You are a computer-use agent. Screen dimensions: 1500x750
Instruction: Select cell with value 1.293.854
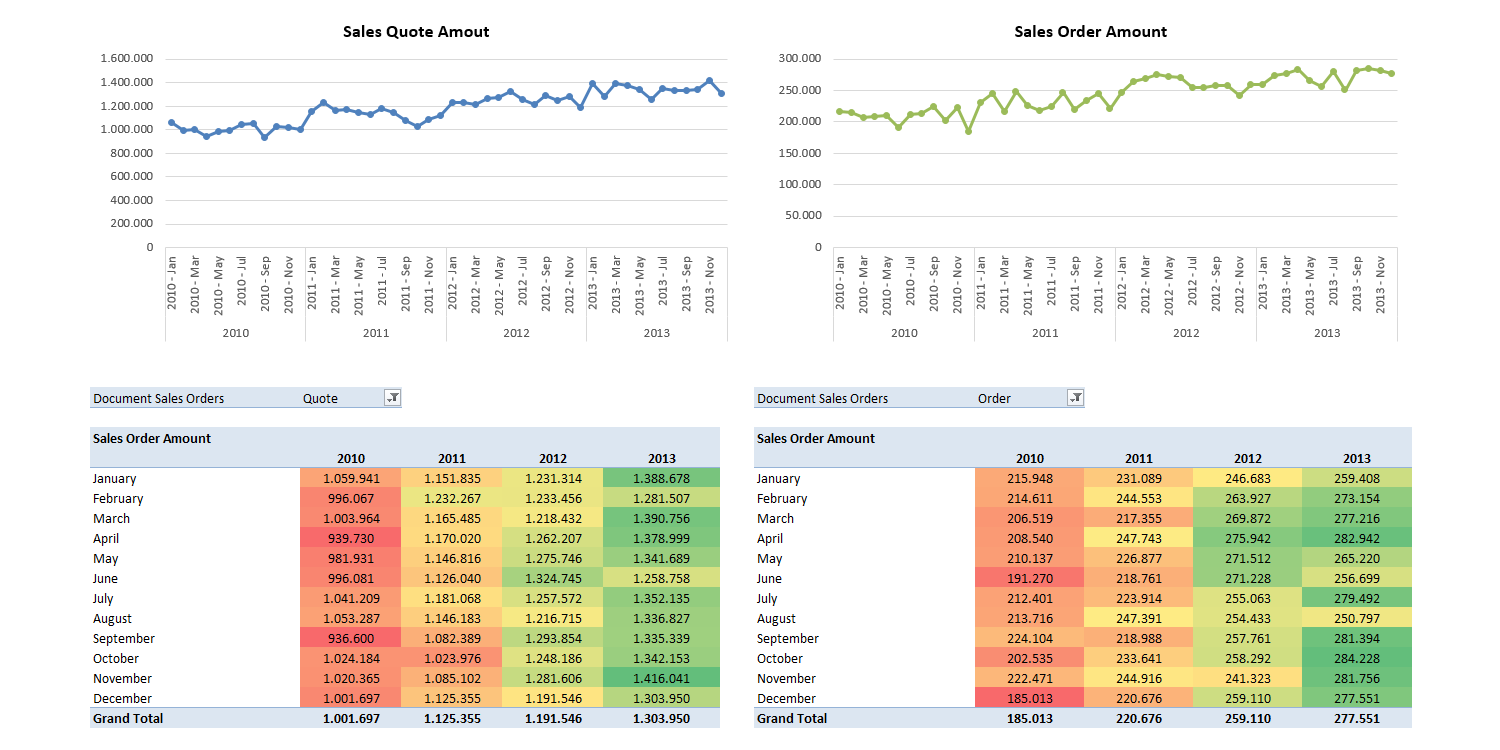click(x=553, y=638)
